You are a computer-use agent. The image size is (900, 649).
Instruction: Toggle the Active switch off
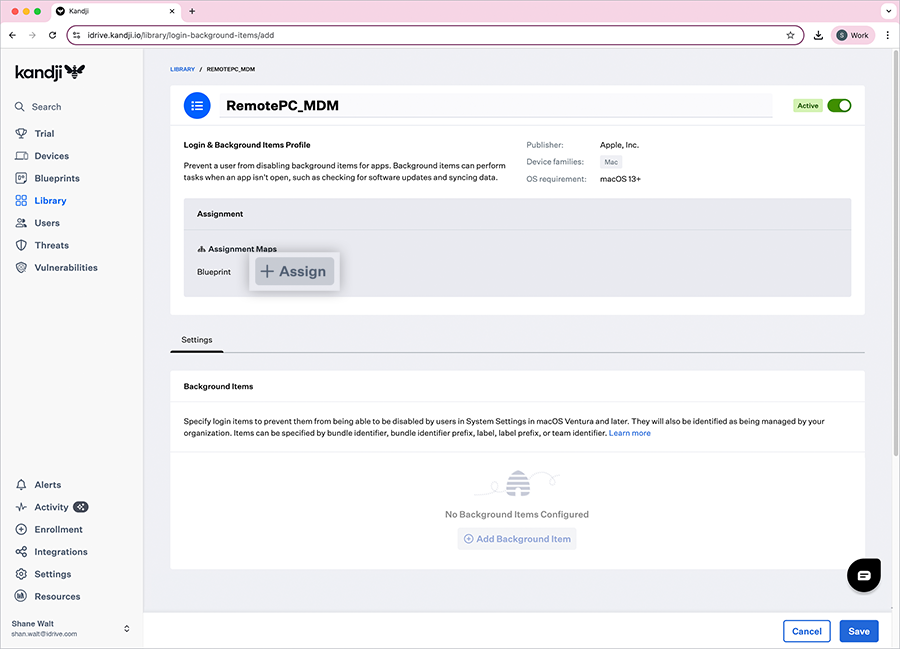tap(838, 105)
